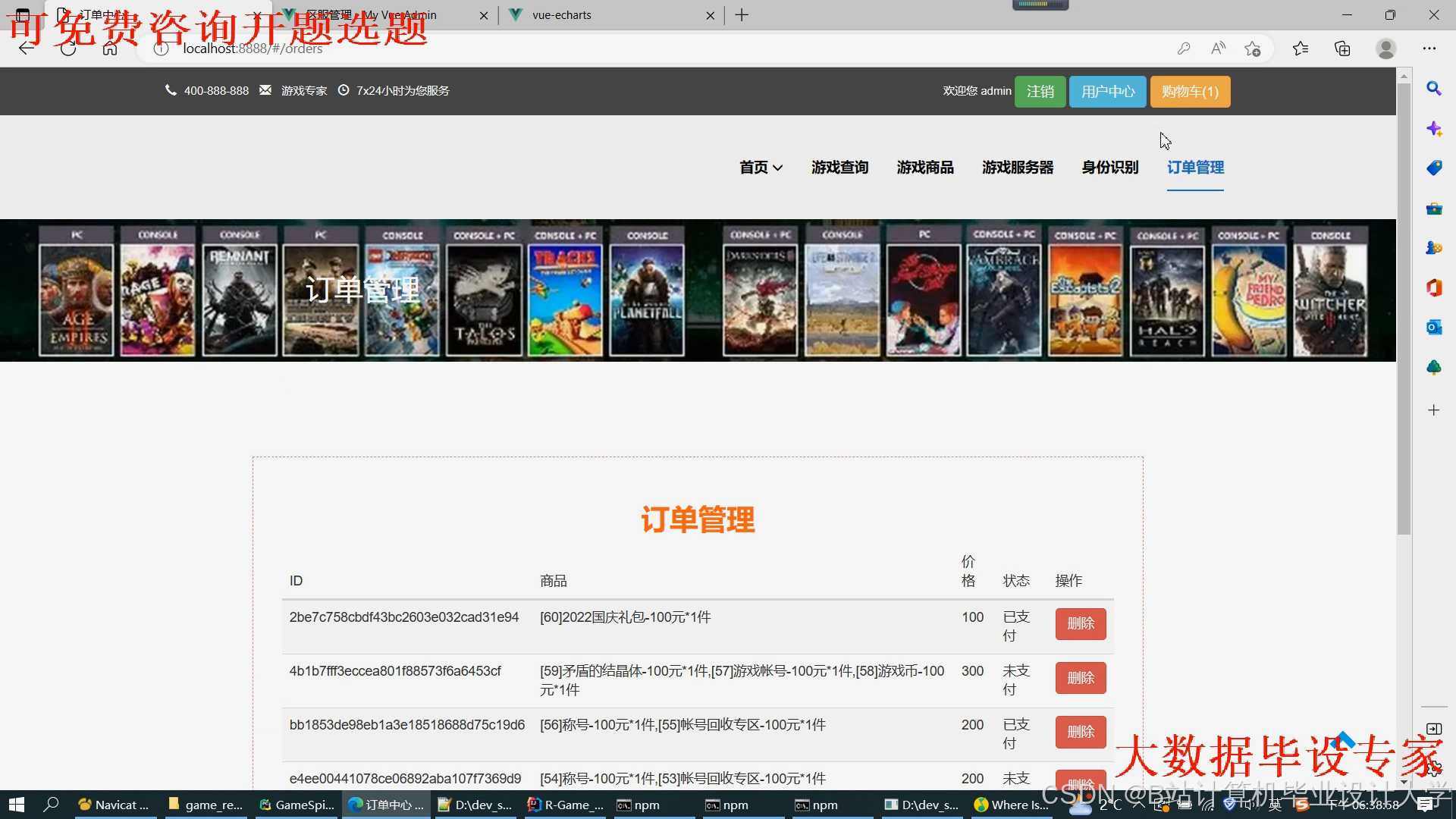This screenshot has width=1456, height=819.
Task: Go to 游戏服务器 navigation item
Action: (x=1018, y=168)
